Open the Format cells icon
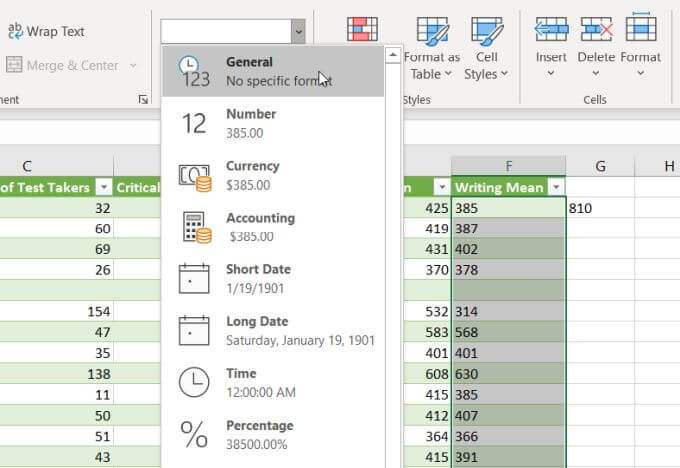Viewport: 680px width, 468px height. point(640,29)
